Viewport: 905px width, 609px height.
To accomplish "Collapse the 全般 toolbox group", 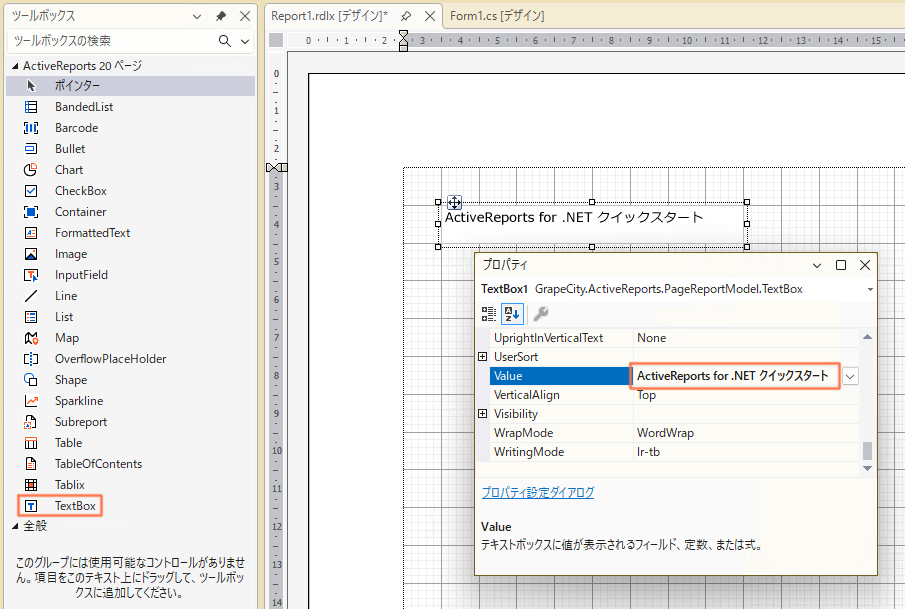I will pyautogui.click(x=15, y=526).
